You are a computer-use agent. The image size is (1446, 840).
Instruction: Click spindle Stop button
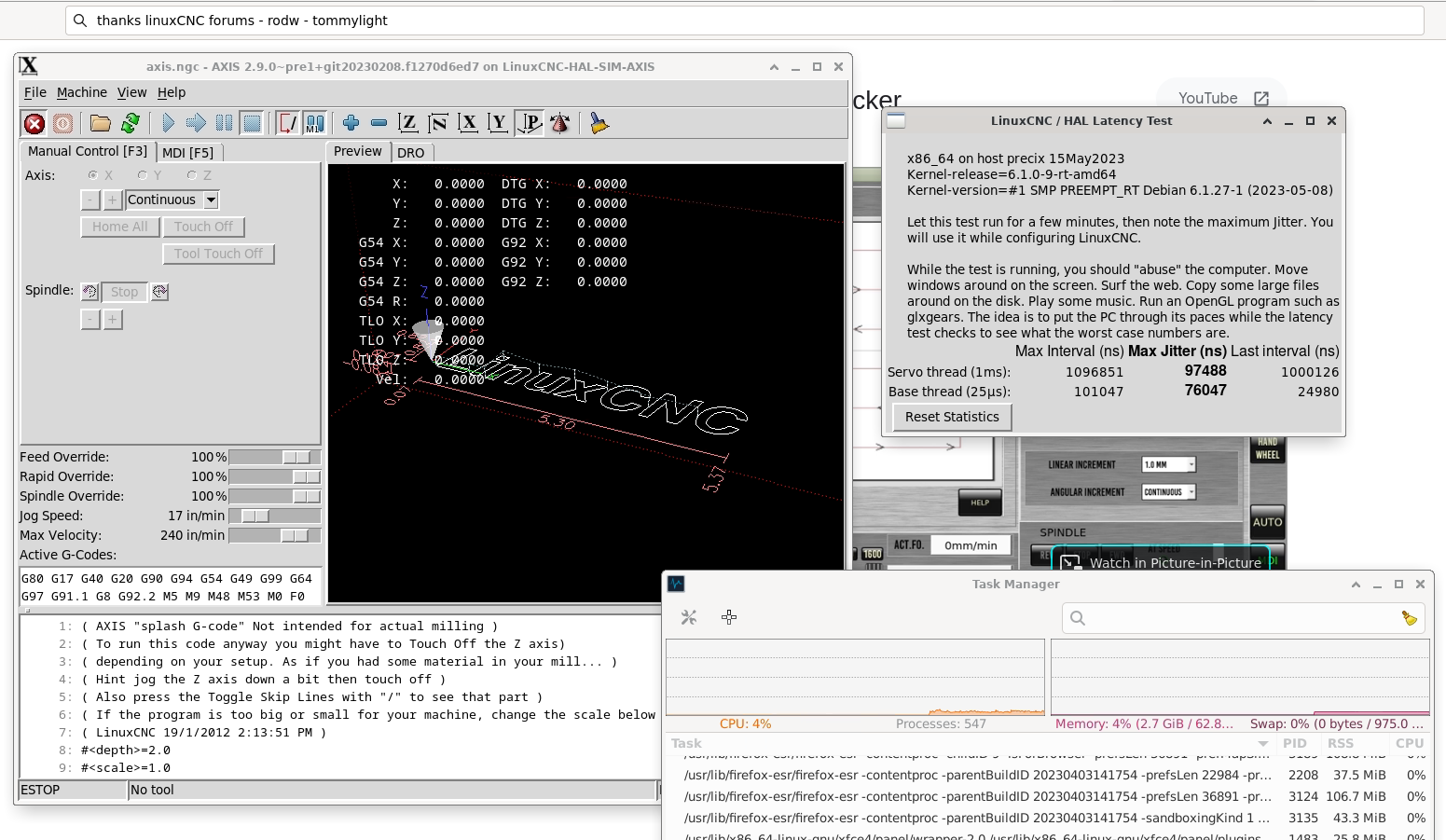tap(124, 292)
